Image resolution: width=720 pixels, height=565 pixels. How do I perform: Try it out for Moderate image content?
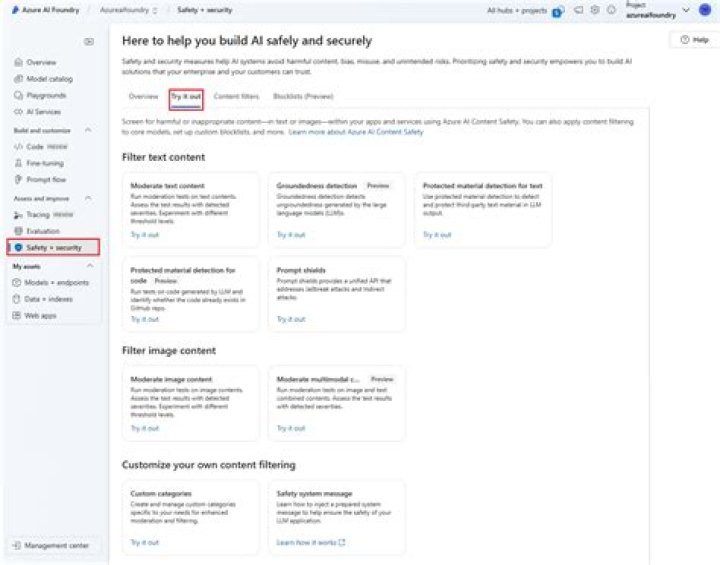(x=145, y=428)
